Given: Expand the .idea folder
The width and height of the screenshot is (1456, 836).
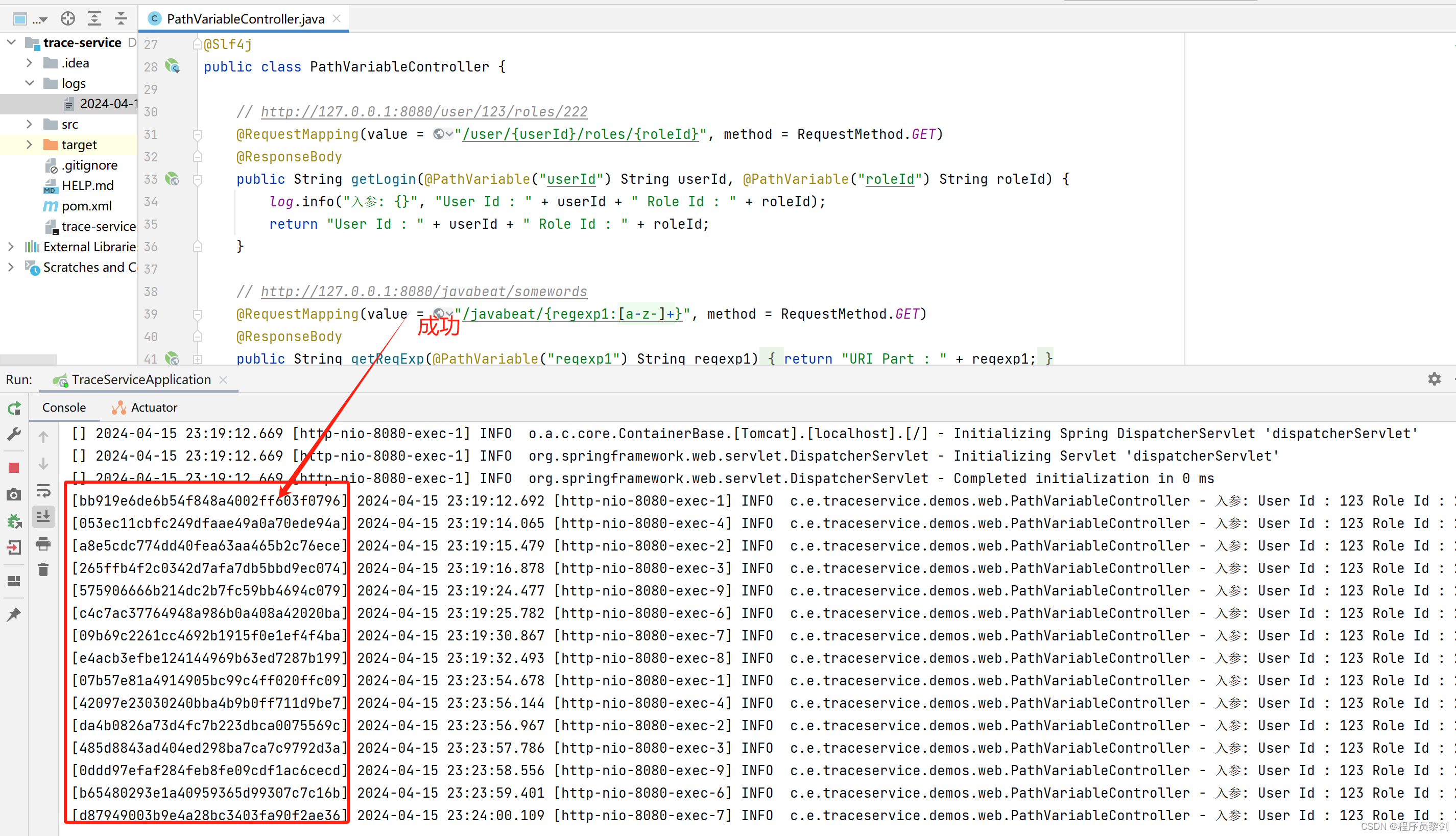Looking at the screenshot, I should pos(29,63).
